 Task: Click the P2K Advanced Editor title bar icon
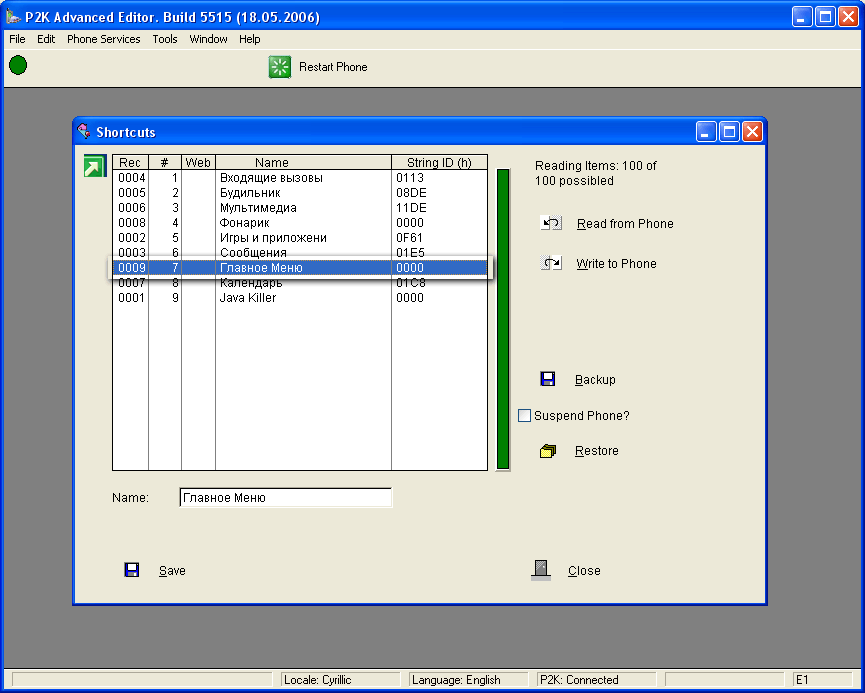click(x=13, y=17)
